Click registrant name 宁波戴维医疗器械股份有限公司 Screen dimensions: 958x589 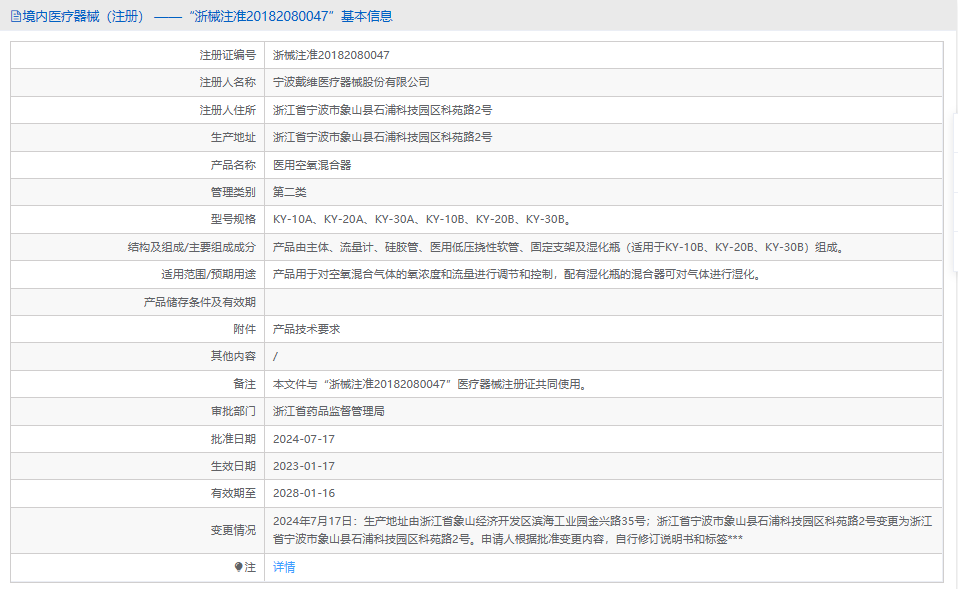pyautogui.click(x=351, y=82)
